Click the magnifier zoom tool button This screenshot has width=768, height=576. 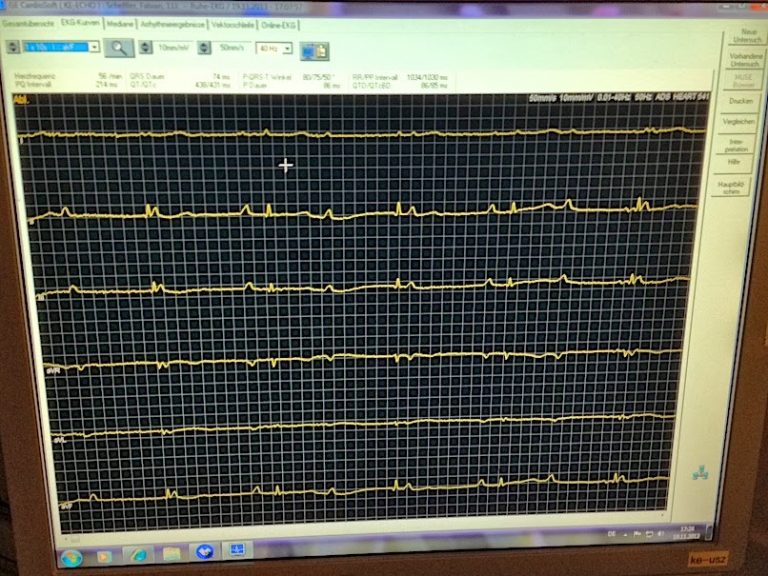coord(119,47)
